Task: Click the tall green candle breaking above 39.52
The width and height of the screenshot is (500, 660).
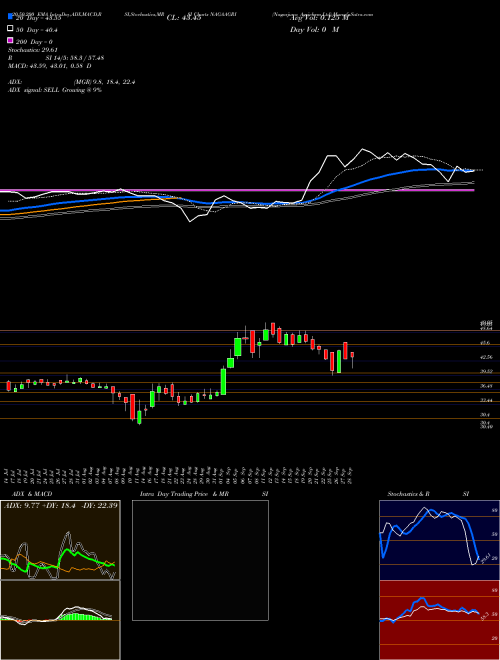Action: click(223, 381)
